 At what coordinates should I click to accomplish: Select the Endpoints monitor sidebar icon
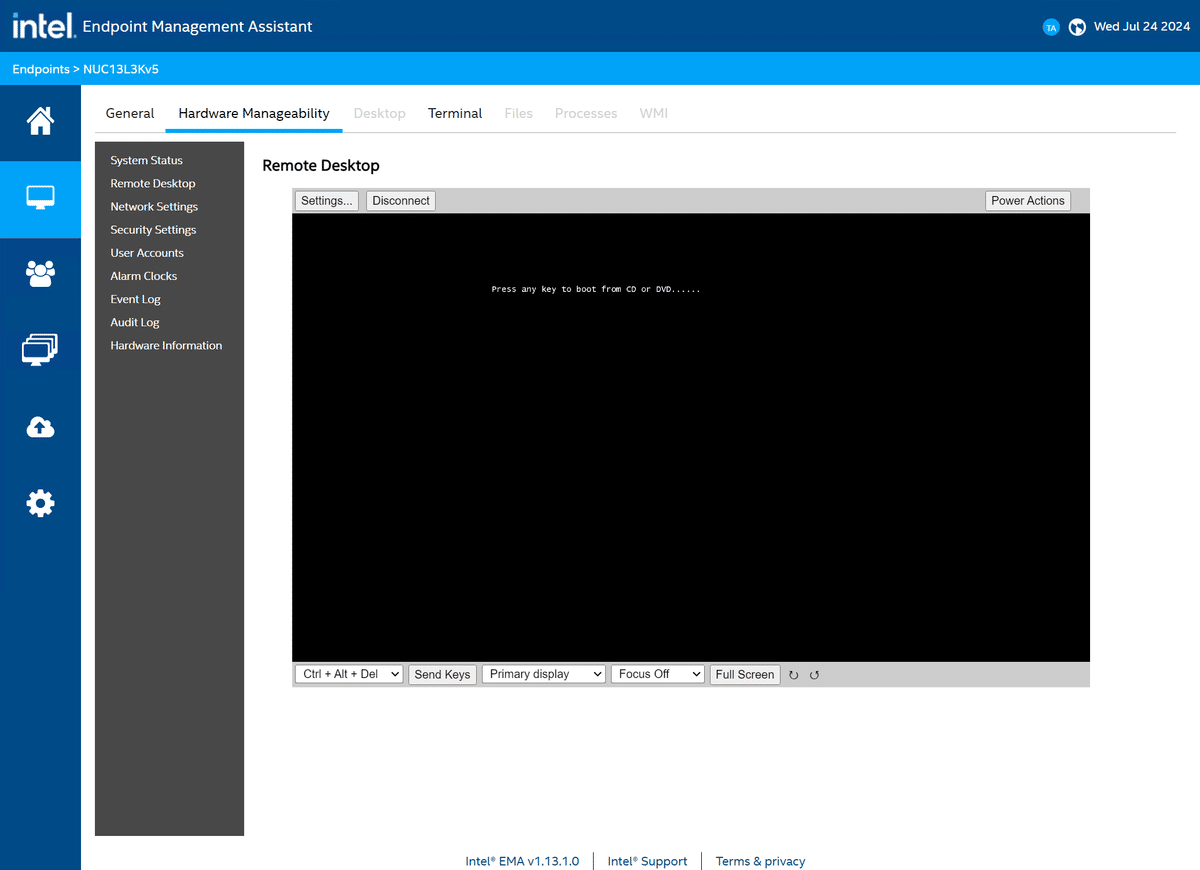click(x=40, y=198)
